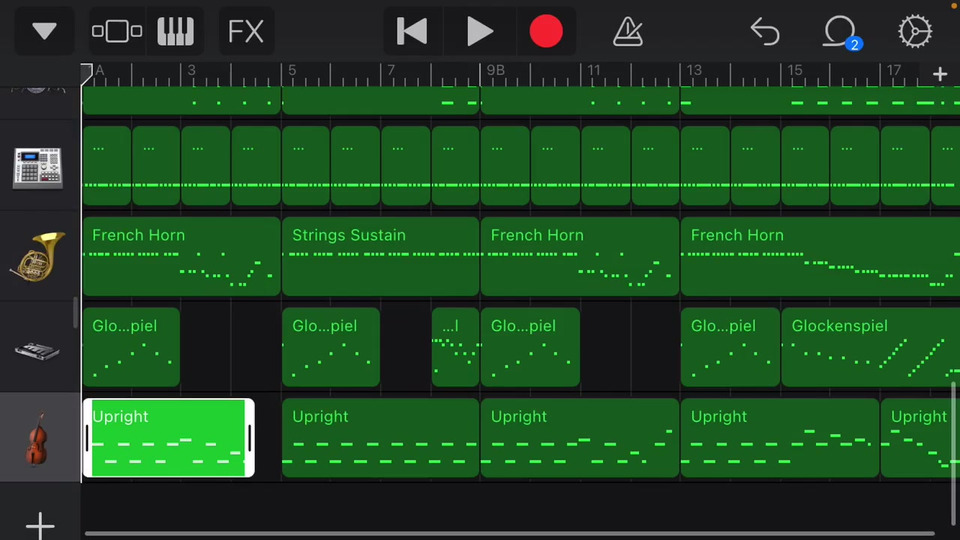960x540 pixels.
Task: Click ruler at bar 17
Action: [893, 70]
